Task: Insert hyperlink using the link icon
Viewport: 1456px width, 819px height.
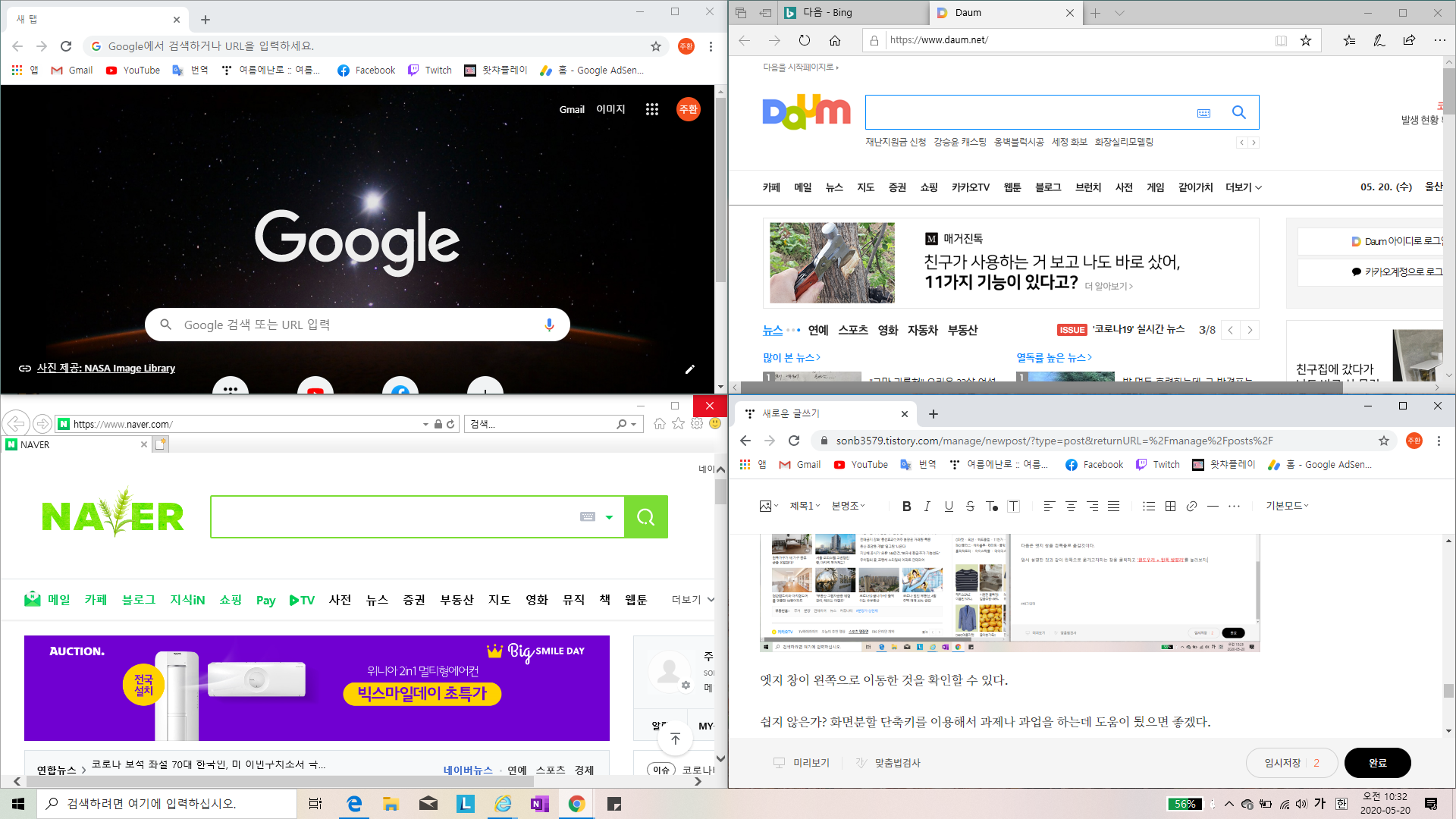Action: click(x=1191, y=506)
